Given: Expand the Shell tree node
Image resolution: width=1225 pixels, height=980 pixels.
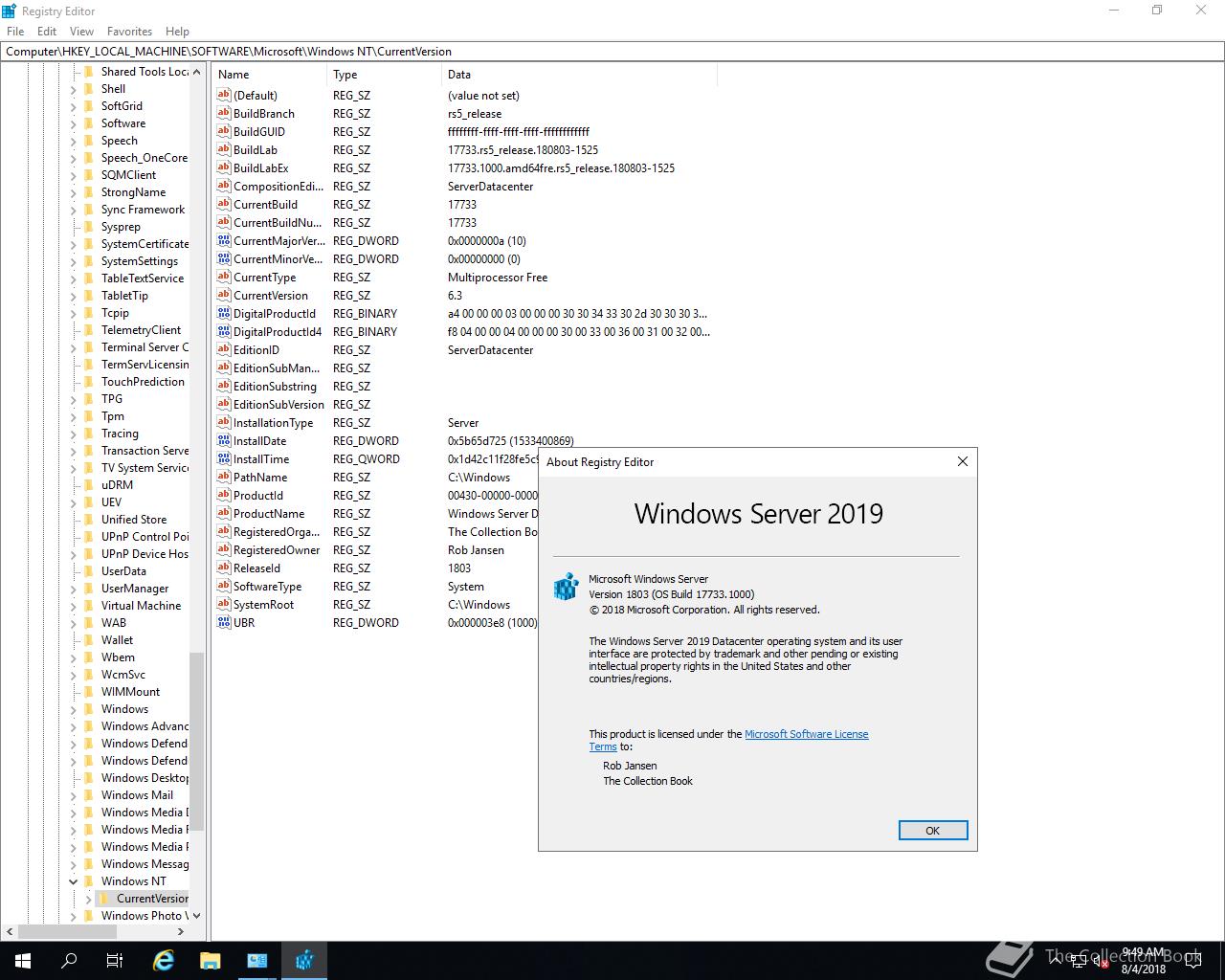Looking at the screenshot, I should 73,89.
